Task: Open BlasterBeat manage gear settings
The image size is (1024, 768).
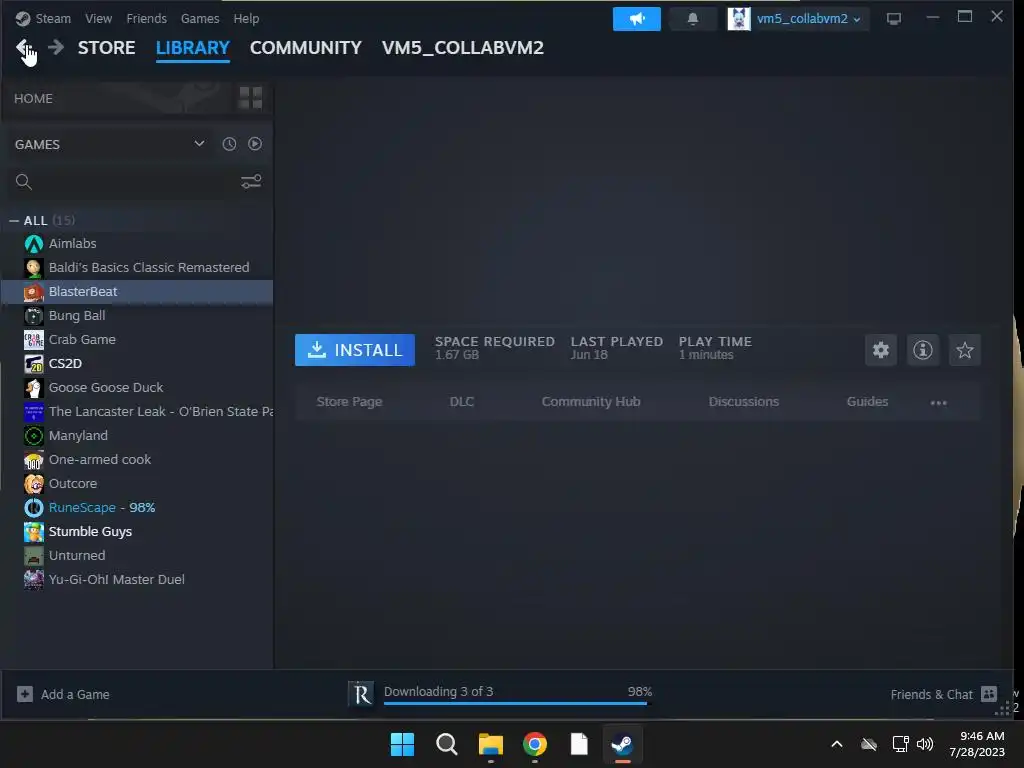Action: tap(881, 350)
